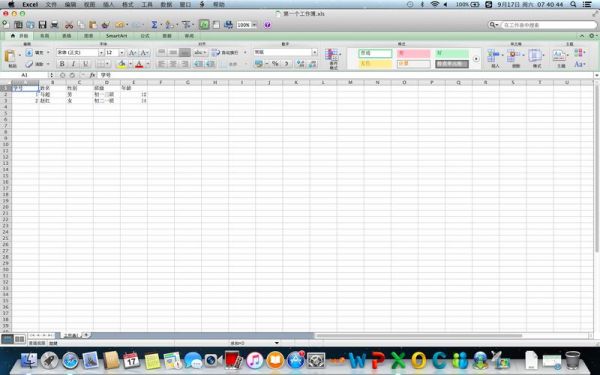Click the Print icon in toolbar
The width and height of the screenshot is (600, 375).
tap(55, 25)
